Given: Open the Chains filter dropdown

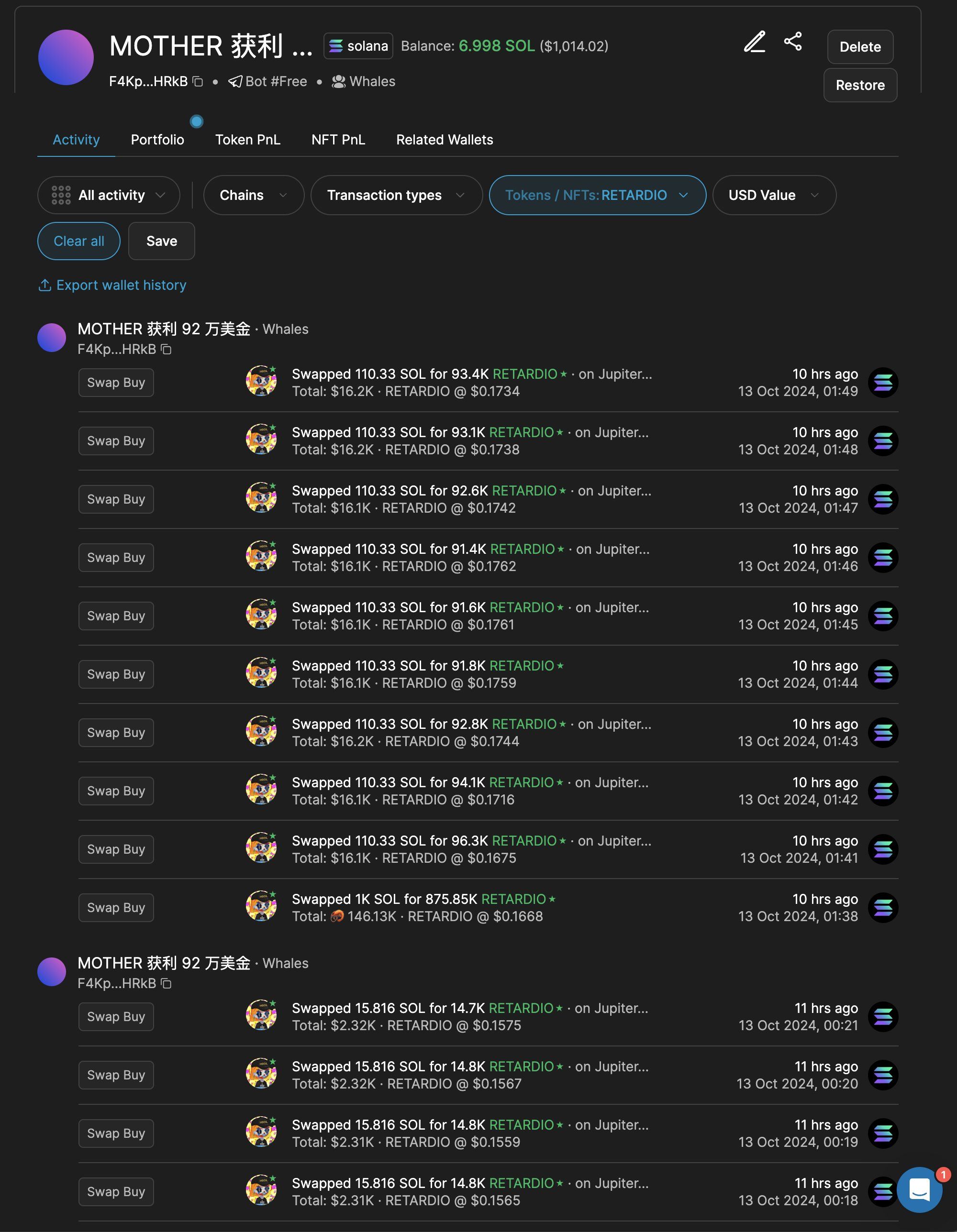Looking at the screenshot, I should pyautogui.click(x=253, y=195).
